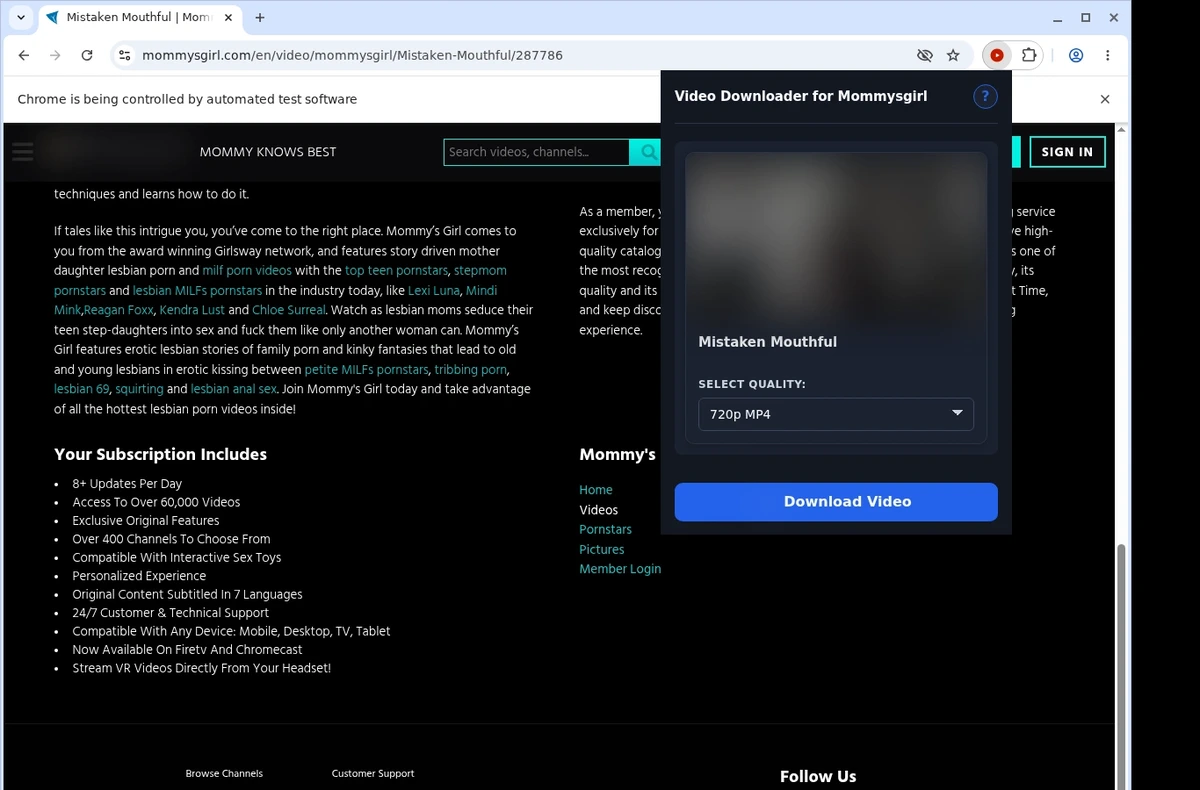Open the Pictures footer link
1200x790 pixels.
[602, 549]
